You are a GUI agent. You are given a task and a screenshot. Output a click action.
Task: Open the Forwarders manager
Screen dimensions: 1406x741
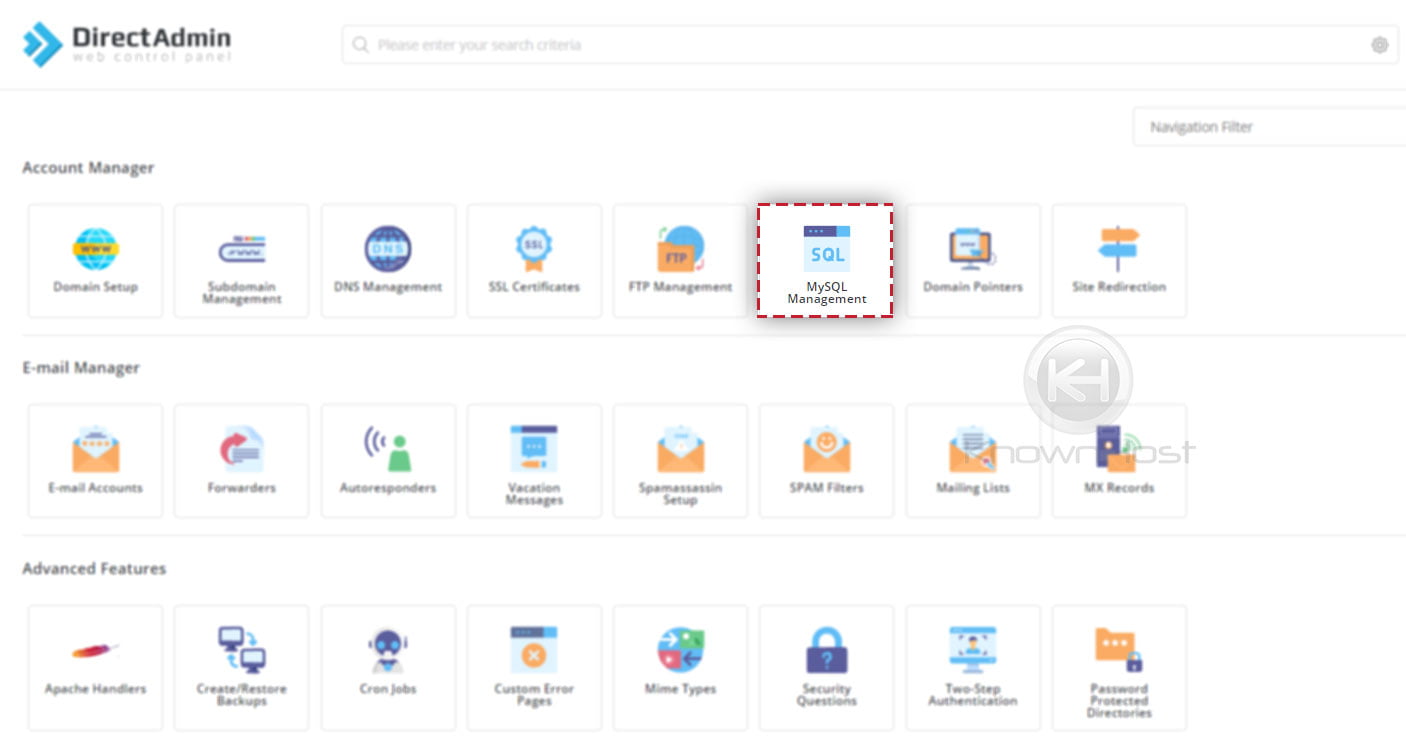point(241,460)
